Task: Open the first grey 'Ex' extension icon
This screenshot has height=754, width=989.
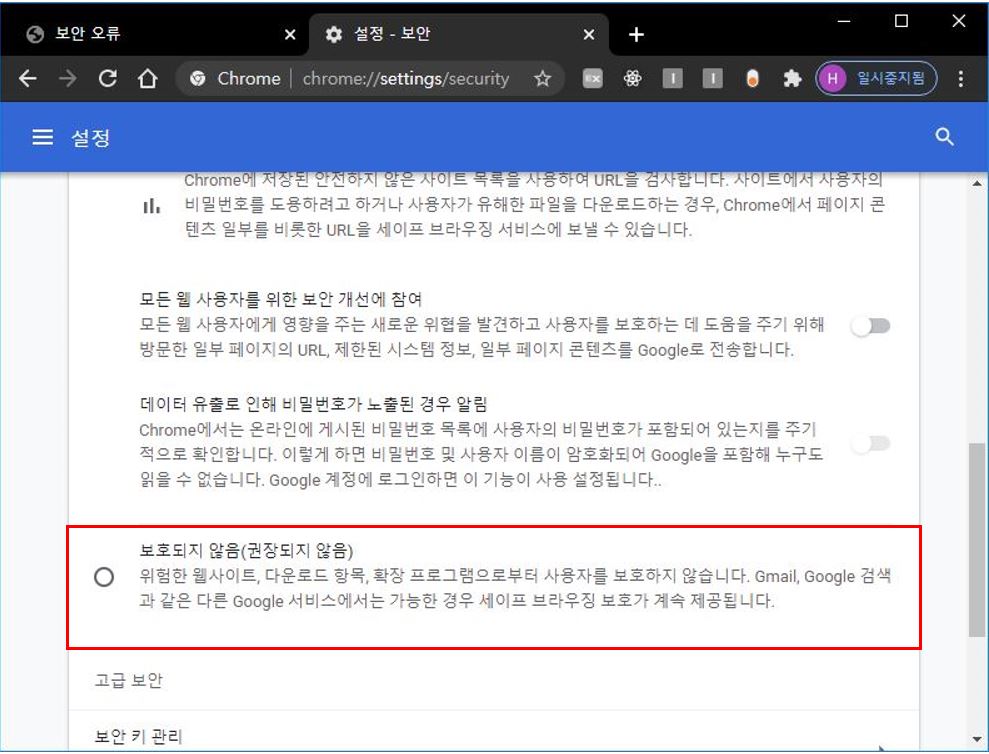Action: [592, 78]
